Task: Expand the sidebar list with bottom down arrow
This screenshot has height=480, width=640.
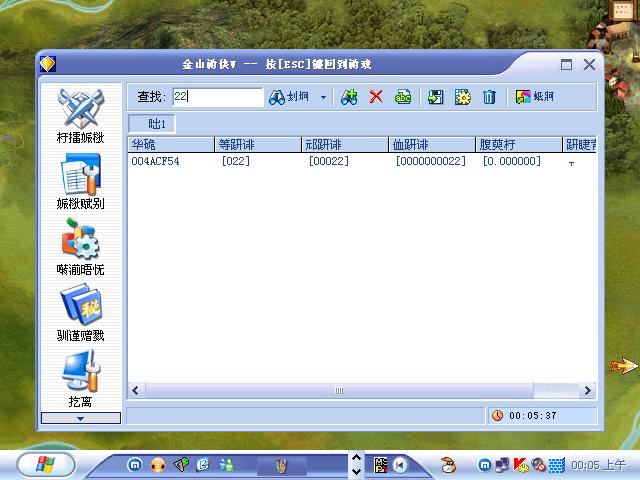Action: point(81,418)
